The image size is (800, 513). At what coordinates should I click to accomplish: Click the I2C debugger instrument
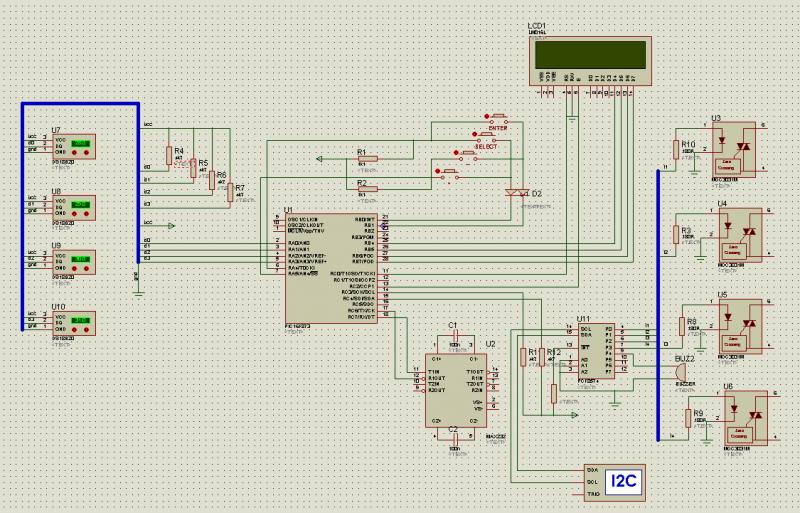[610, 482]
